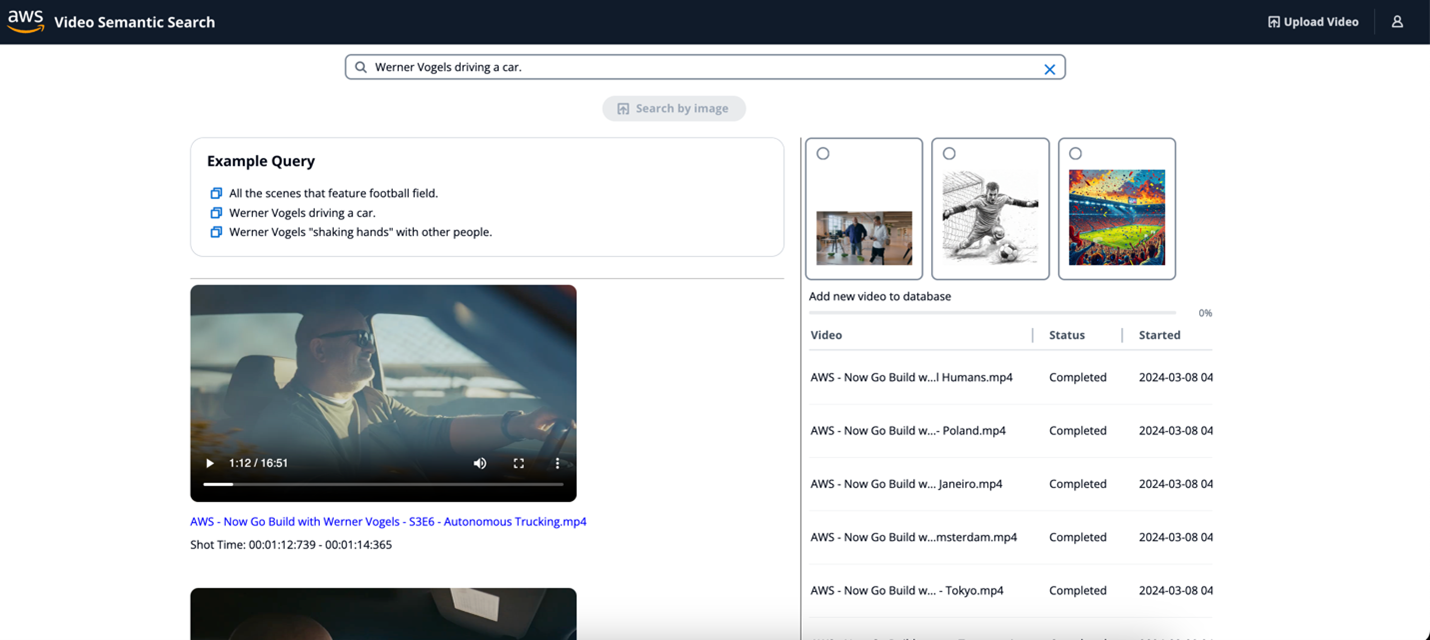
Task: Clear the search query using the X icon
Action: point(1049,68)
